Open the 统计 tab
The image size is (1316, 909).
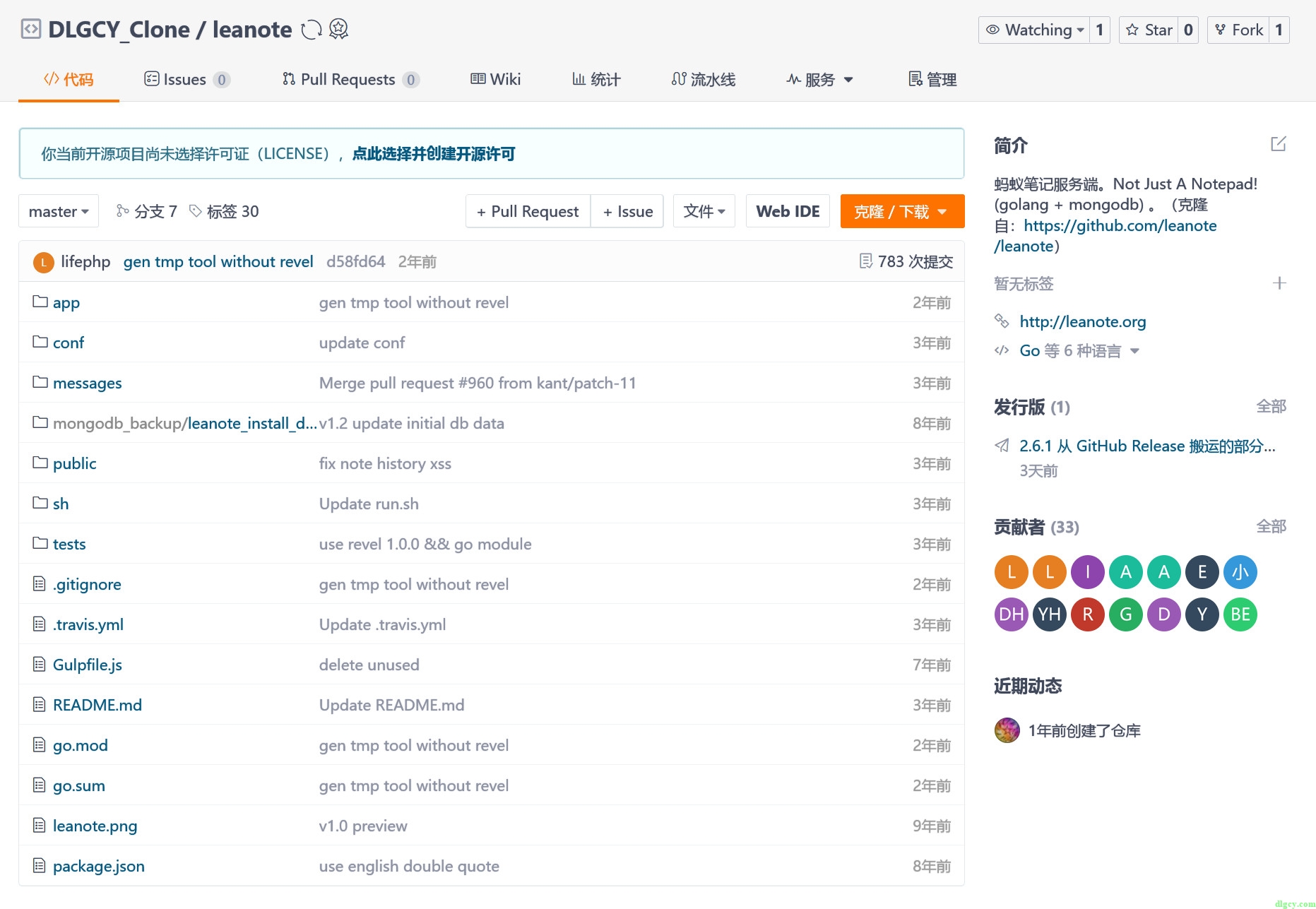(x=596, y=80)
